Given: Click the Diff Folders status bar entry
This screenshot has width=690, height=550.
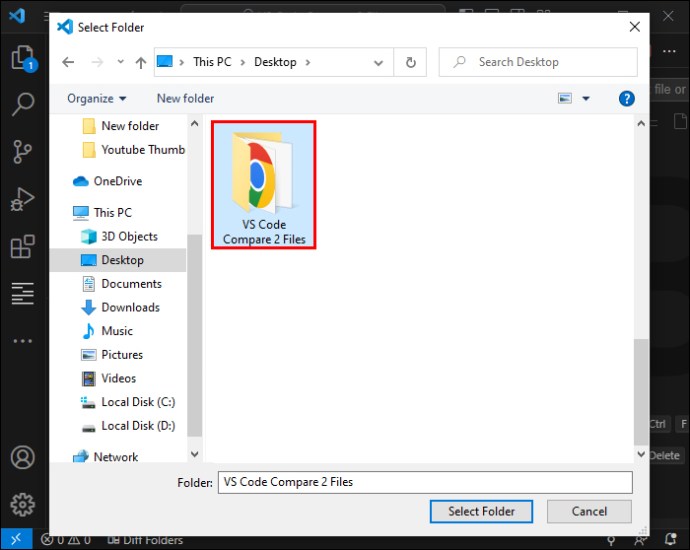Looking at the screenshot, I should [x=145, y=540].
